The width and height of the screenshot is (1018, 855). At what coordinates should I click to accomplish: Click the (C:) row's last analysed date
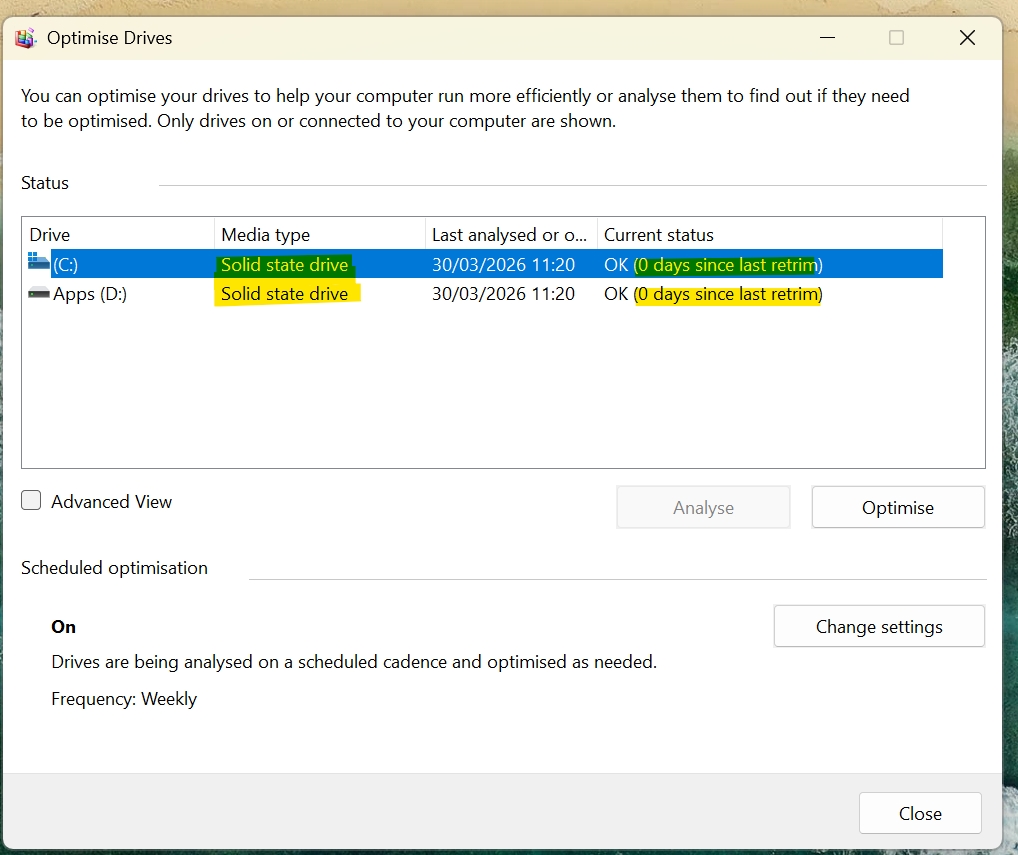[x=503, y=265]
